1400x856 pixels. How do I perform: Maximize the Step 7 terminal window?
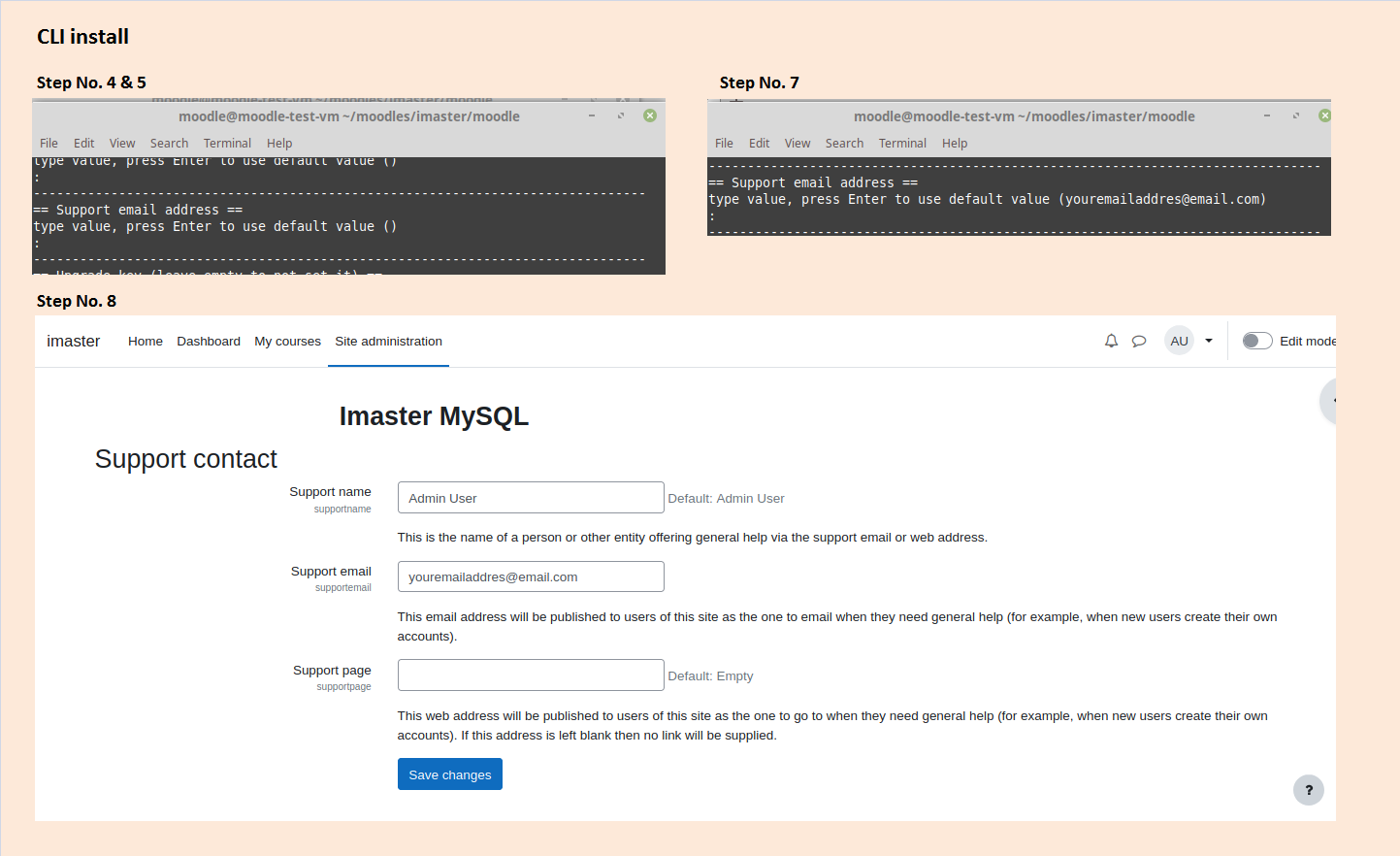click(x=1296, y=115)
